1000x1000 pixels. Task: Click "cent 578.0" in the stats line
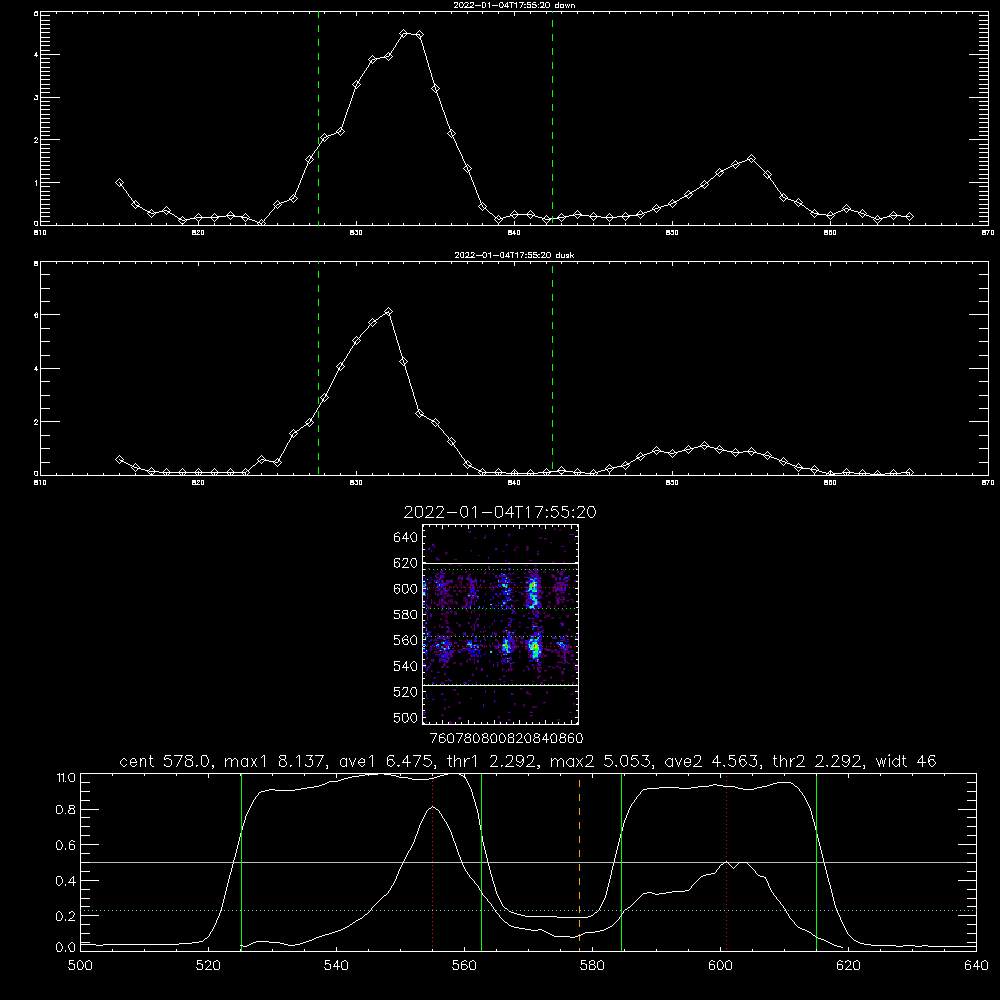pos(165,761)
